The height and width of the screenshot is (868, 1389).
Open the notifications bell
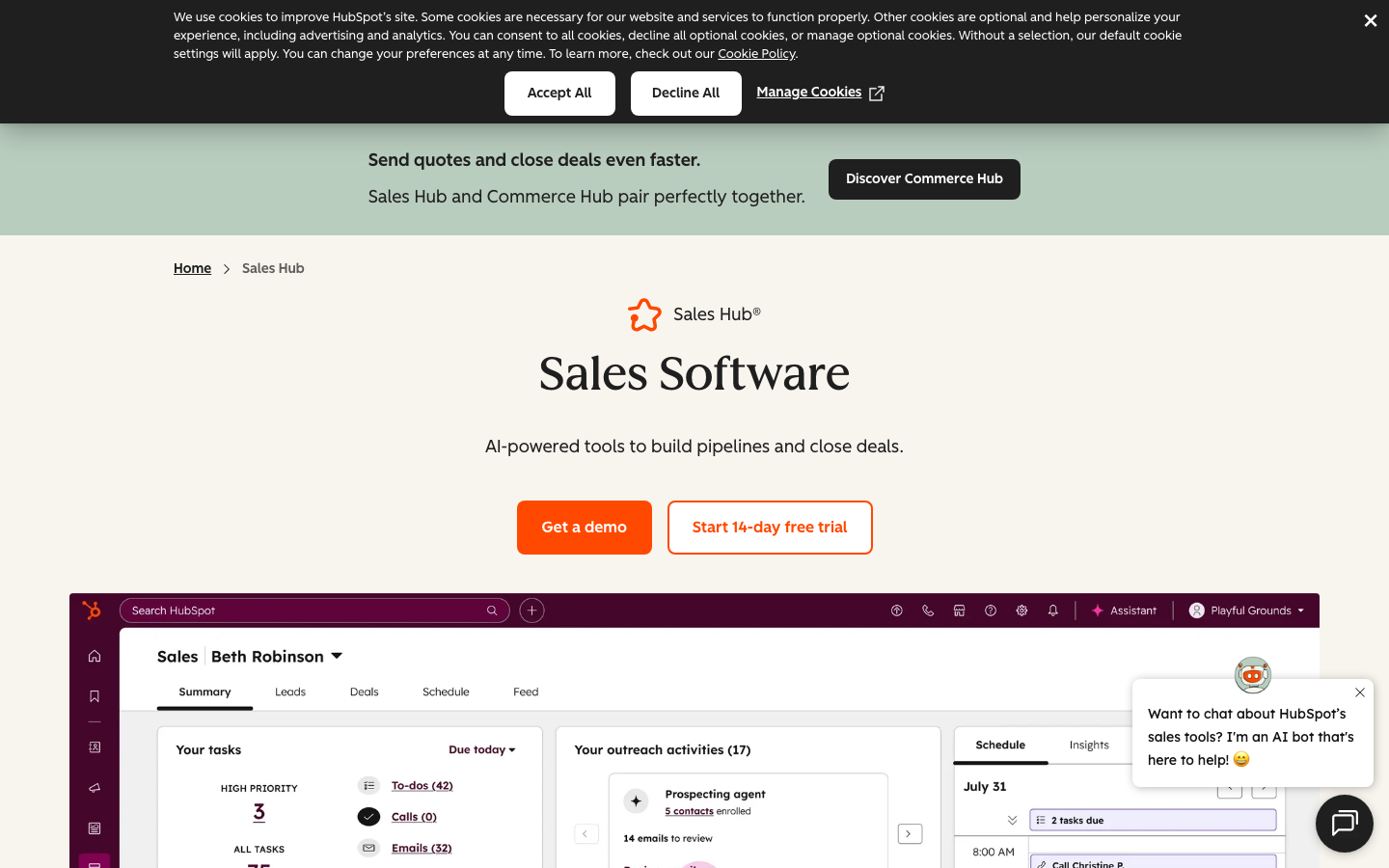(x=1053, y=610)
